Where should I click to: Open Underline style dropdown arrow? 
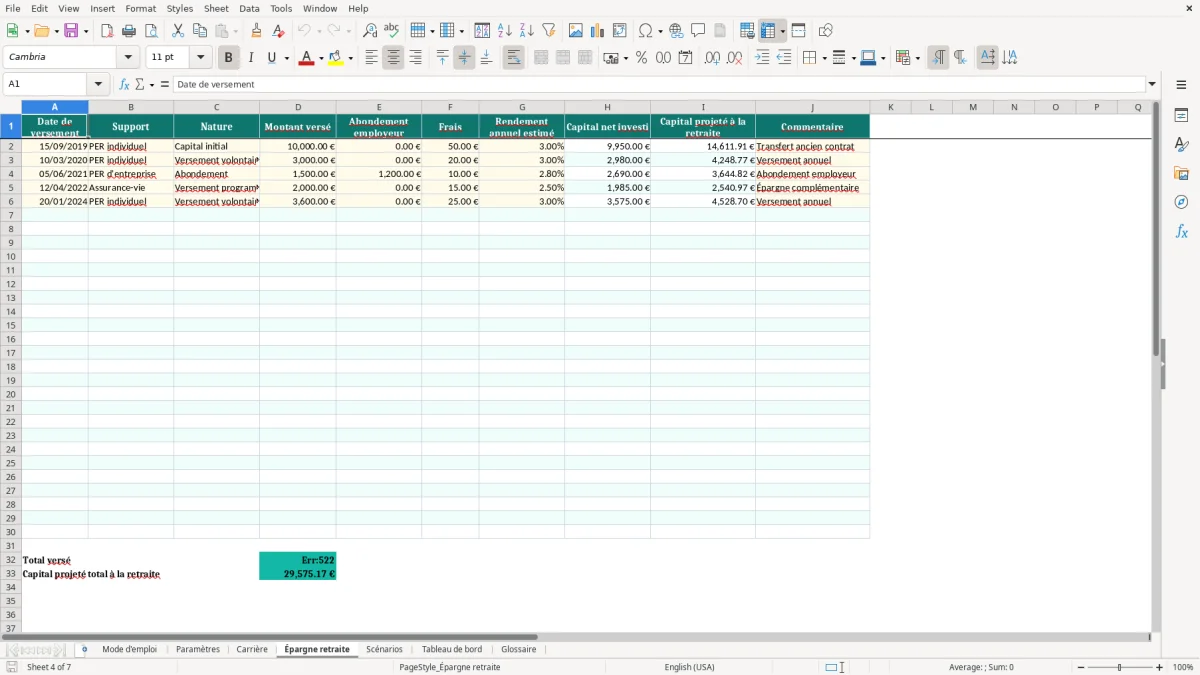[x=286, y=58]
